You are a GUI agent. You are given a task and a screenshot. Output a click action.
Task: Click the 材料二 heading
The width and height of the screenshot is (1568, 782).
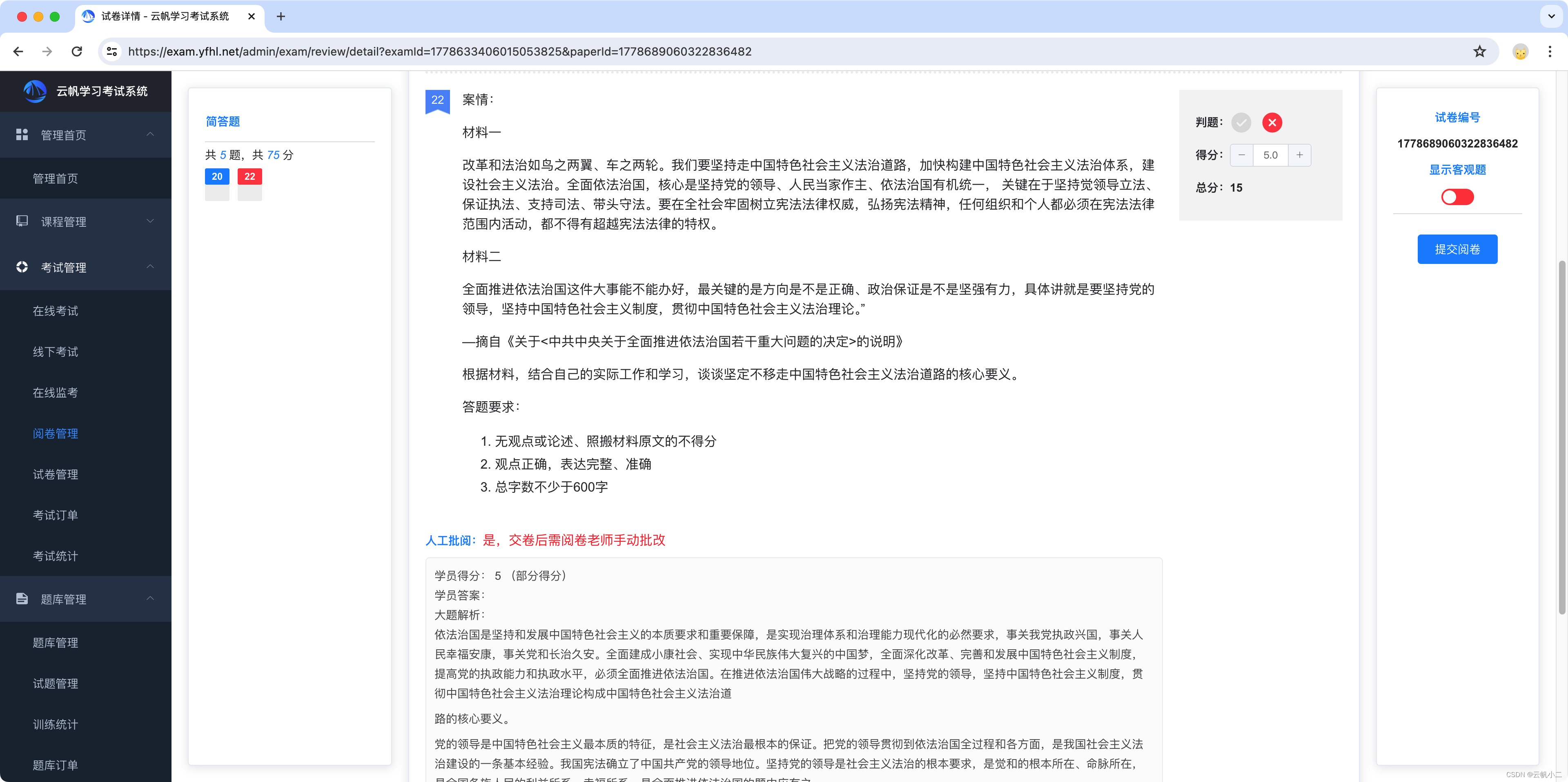coord(481,257)
